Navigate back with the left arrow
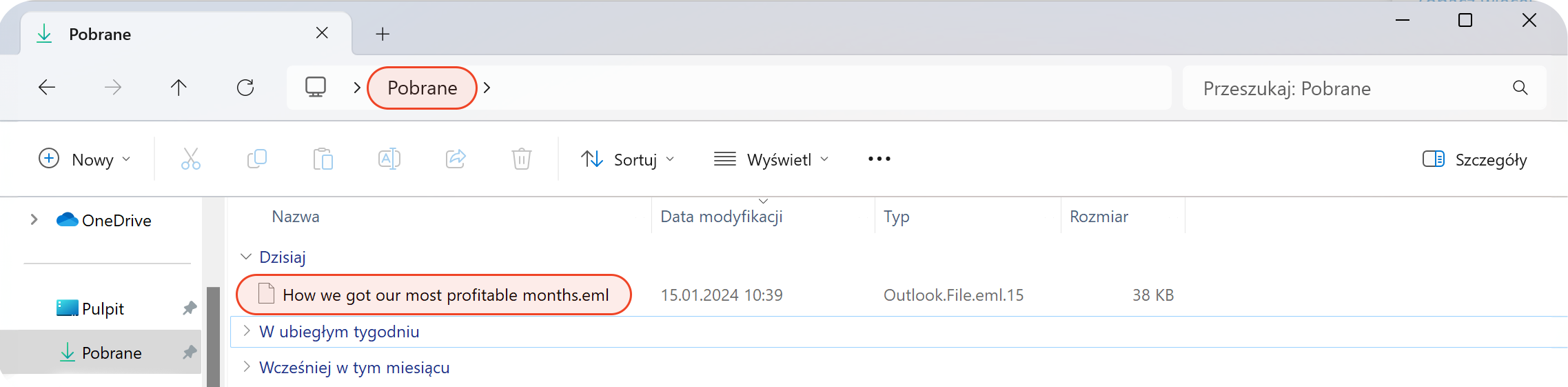 [47, 88]
